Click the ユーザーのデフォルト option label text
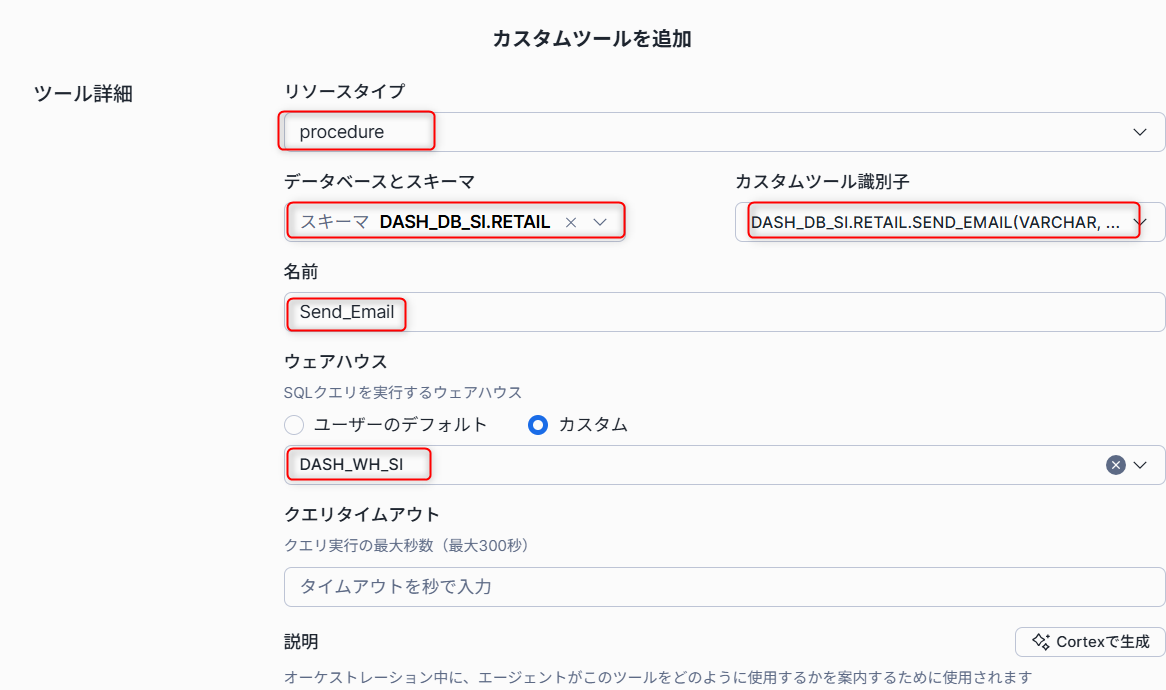1166x690 pixels. [400, 425]
